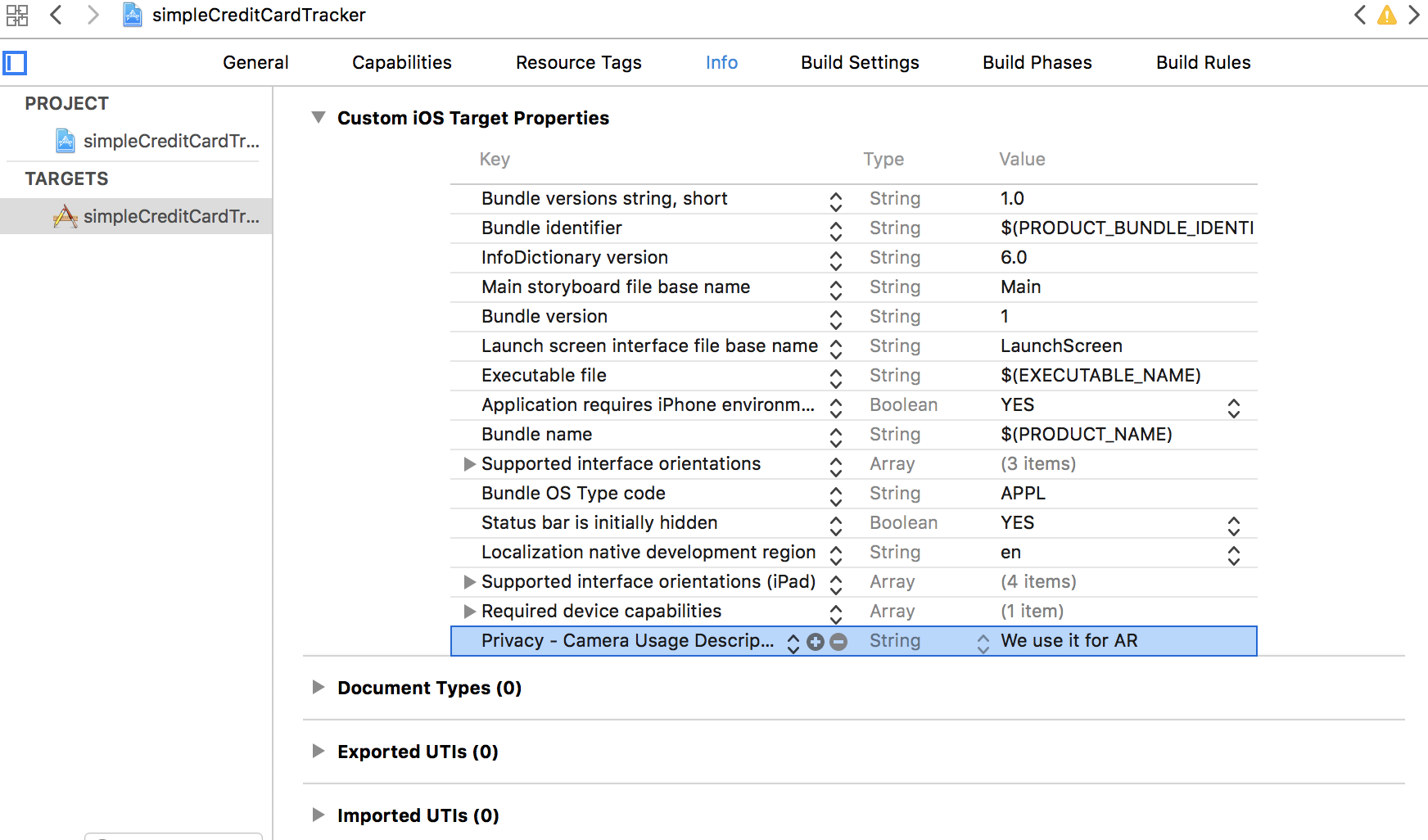Collapse Custom iOS Target Properties section
Viewport: 1428px width, 840px height.
click(x=319, y=118)
